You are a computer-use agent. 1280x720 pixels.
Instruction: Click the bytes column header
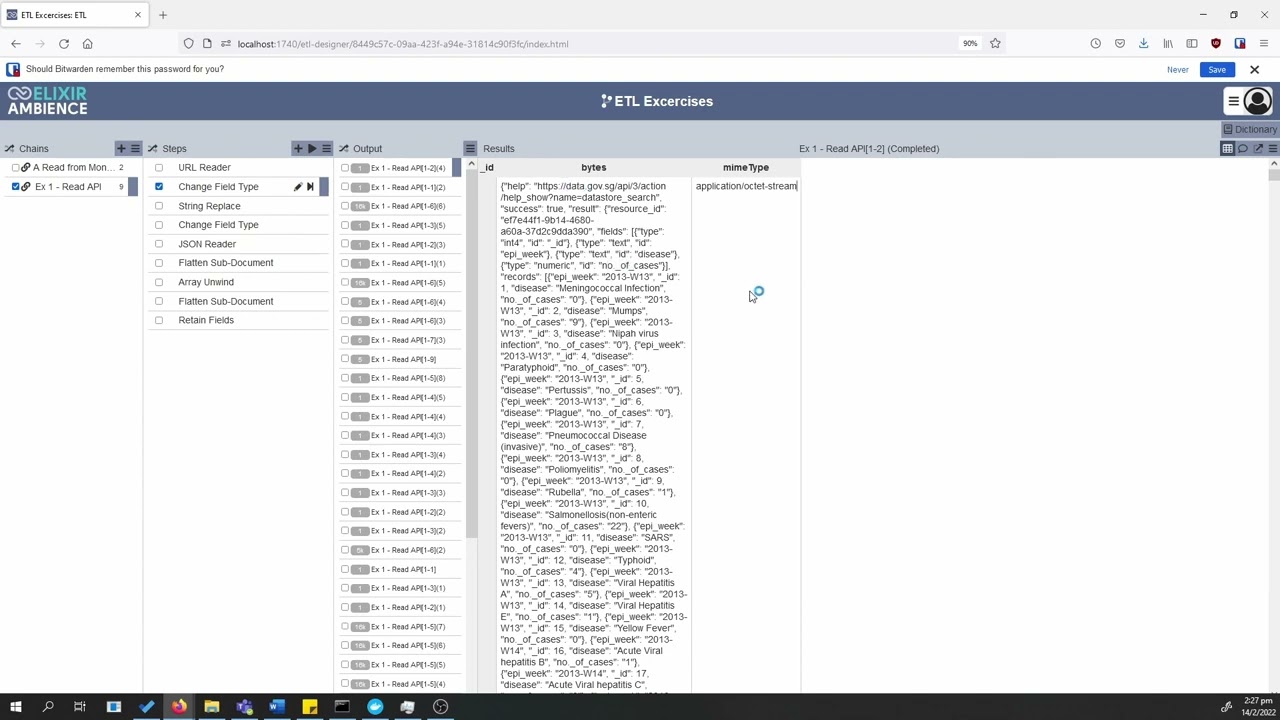click(593, 168)
